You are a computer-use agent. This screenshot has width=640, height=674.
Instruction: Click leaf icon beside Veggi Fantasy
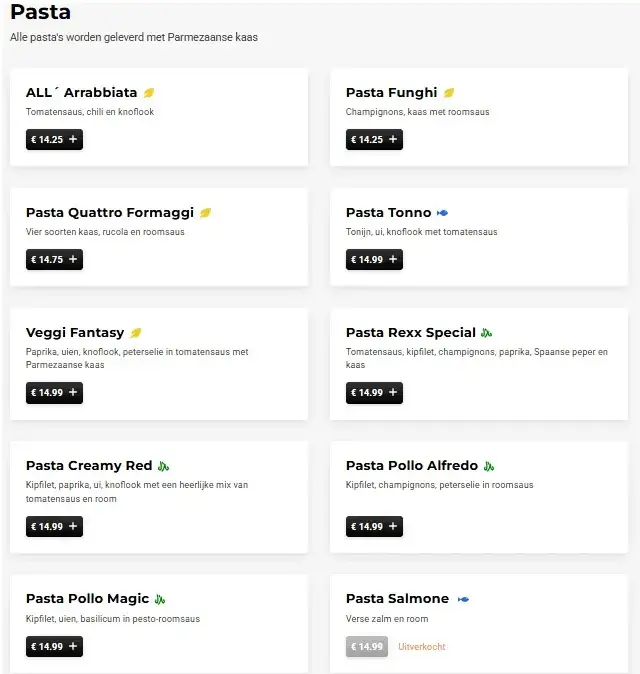(x=136, y=333)
